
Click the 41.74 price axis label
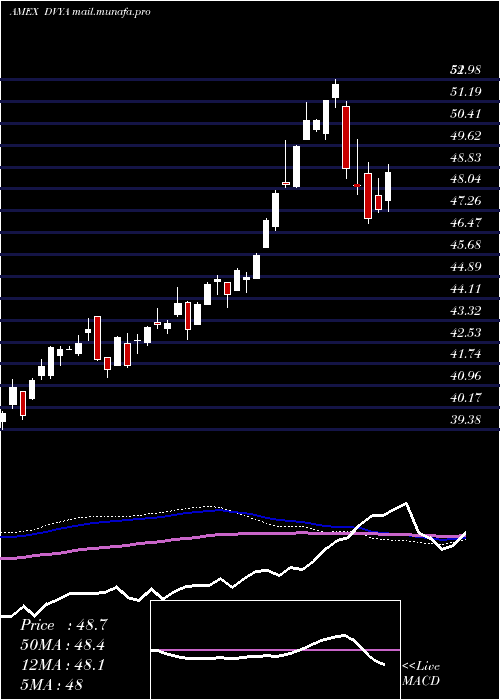point(466,354)
